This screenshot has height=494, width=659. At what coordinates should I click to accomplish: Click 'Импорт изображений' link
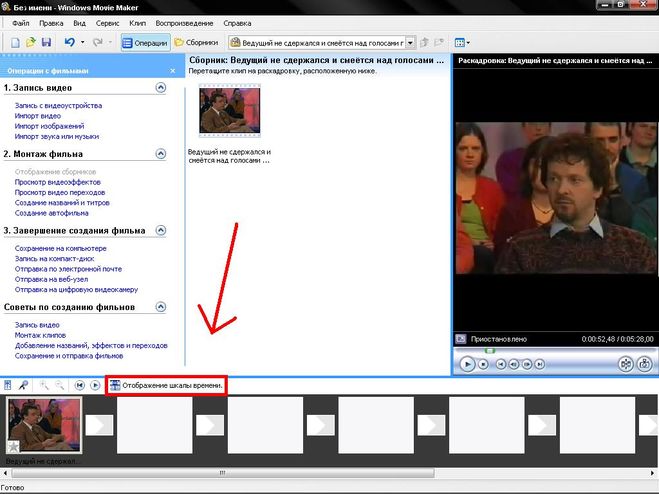(x=50, y=126)
